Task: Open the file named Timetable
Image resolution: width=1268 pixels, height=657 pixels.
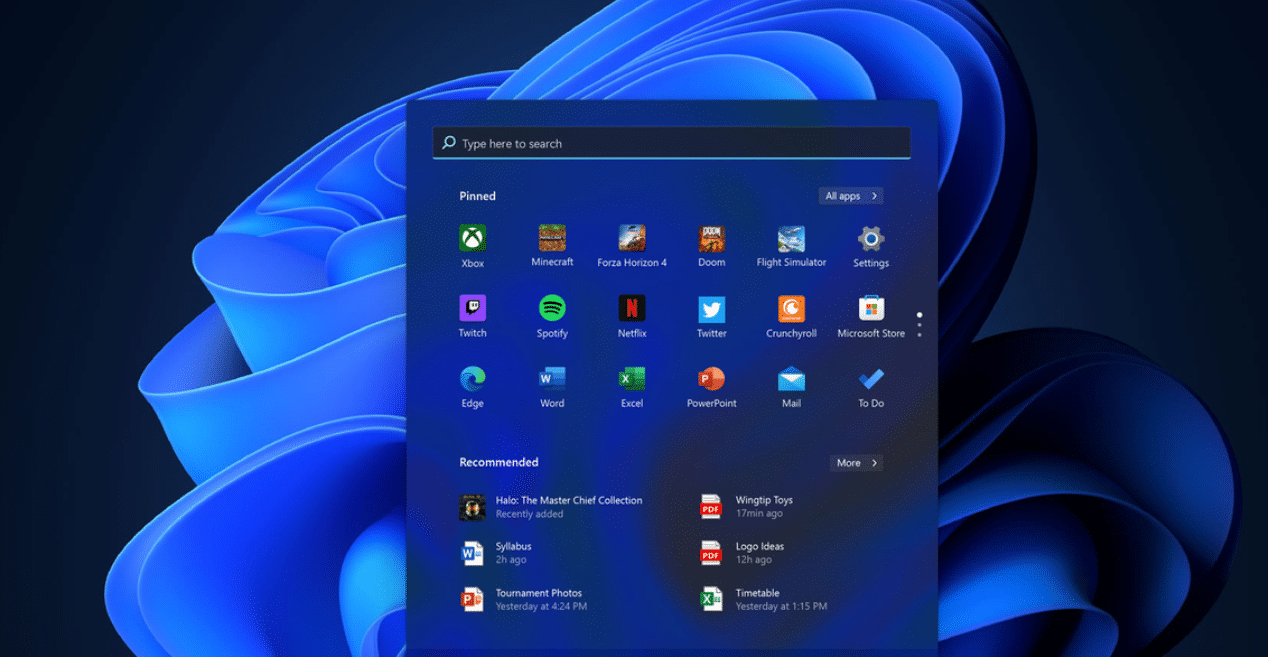Action: [758, 593]
